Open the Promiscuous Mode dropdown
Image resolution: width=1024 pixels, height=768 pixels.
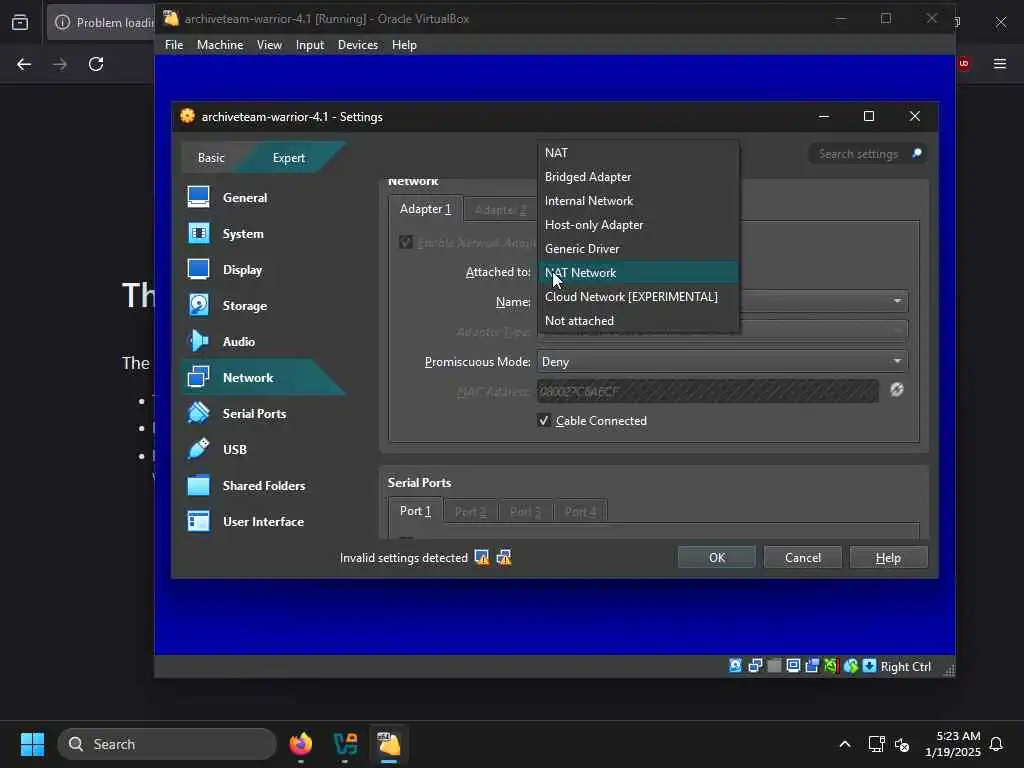coord(722,361)
